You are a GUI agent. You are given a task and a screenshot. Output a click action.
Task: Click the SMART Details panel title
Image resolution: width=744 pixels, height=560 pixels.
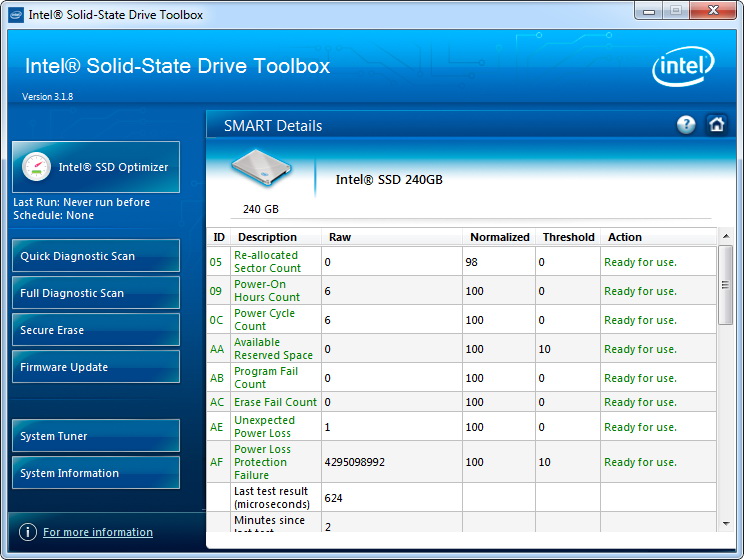[273, 126]
